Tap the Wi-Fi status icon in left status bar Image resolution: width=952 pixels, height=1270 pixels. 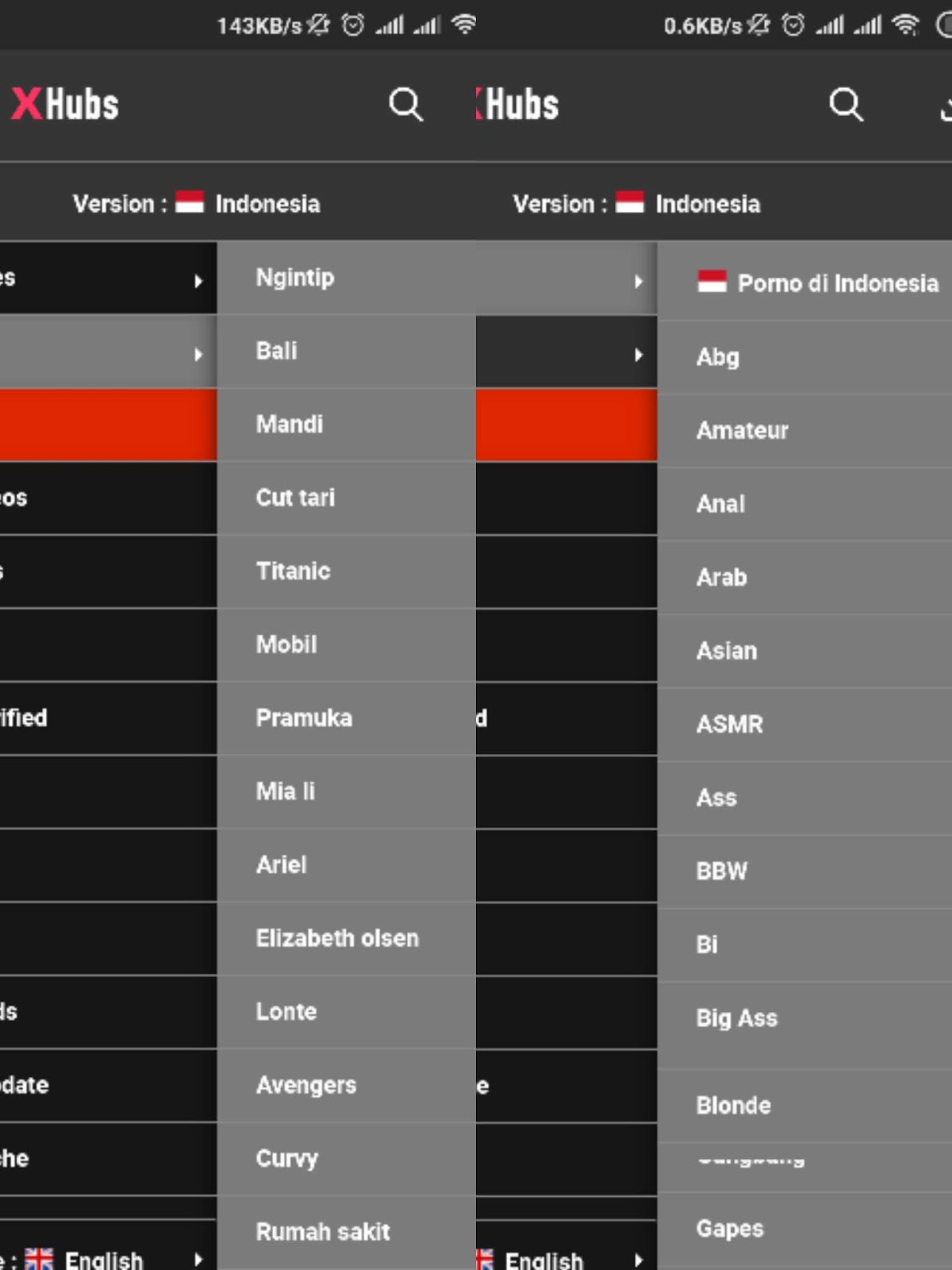tap(464, 25)
